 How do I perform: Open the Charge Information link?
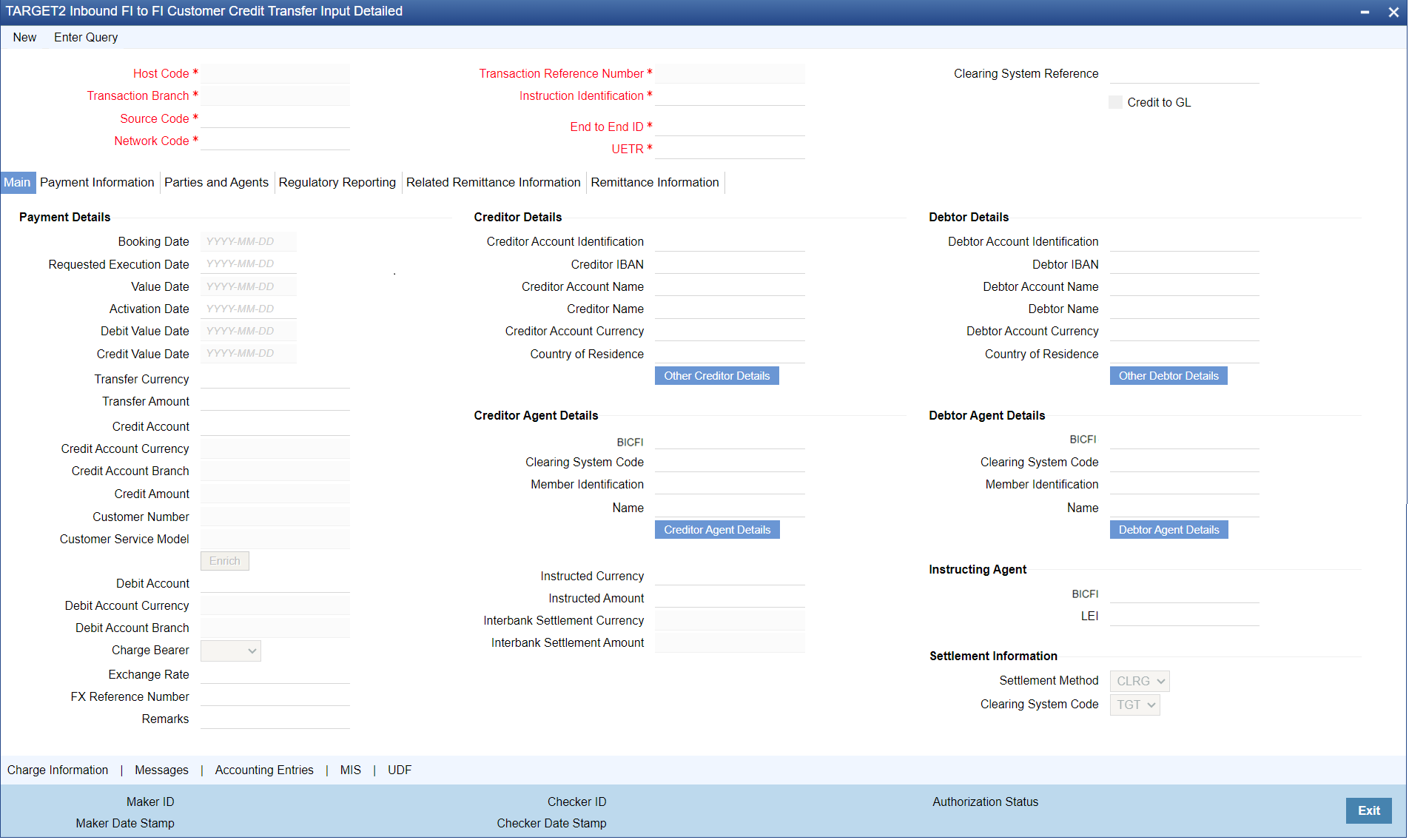pos(58,770)
